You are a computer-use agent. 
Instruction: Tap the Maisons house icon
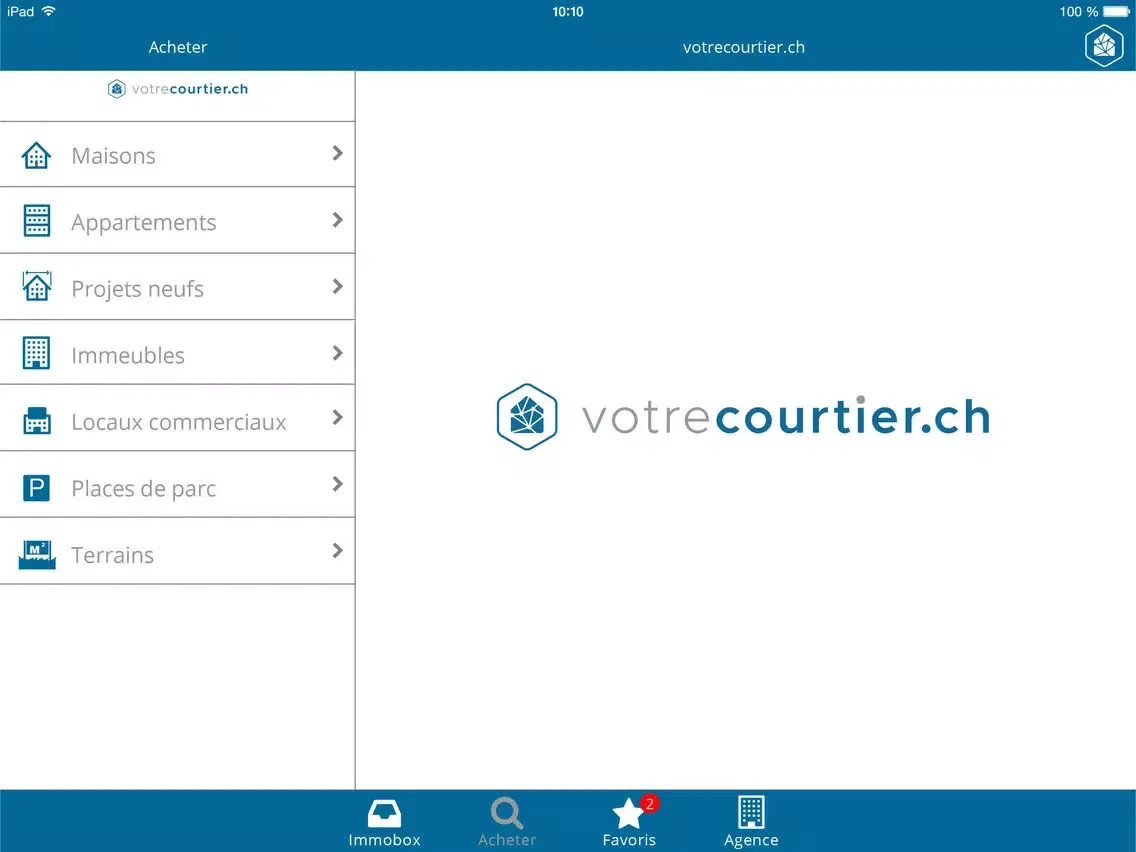[36, 155]
